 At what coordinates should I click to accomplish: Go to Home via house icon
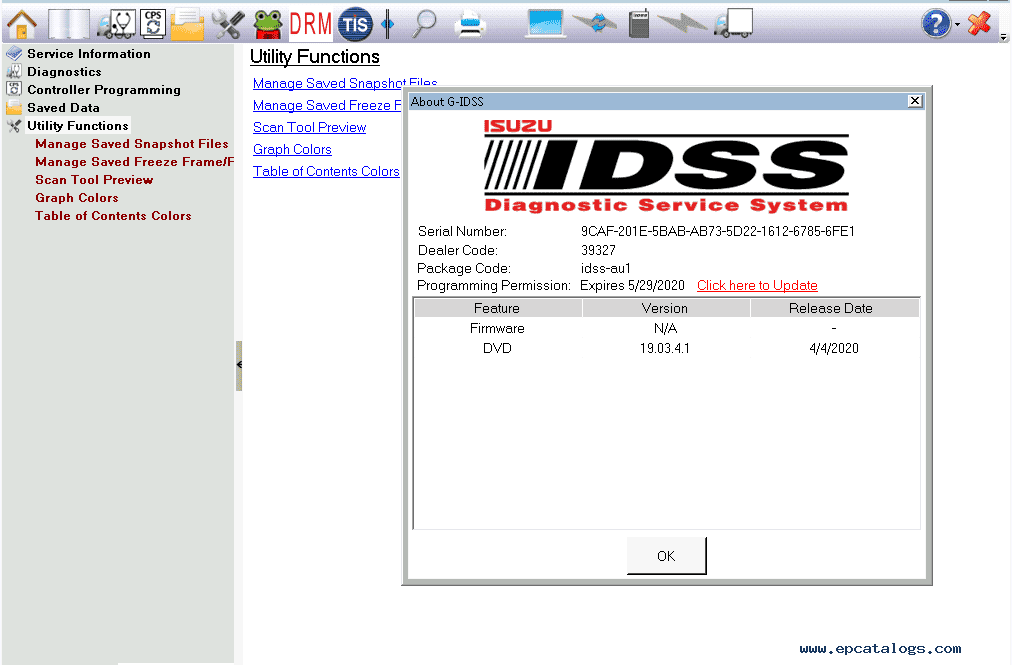coord(22,25)
